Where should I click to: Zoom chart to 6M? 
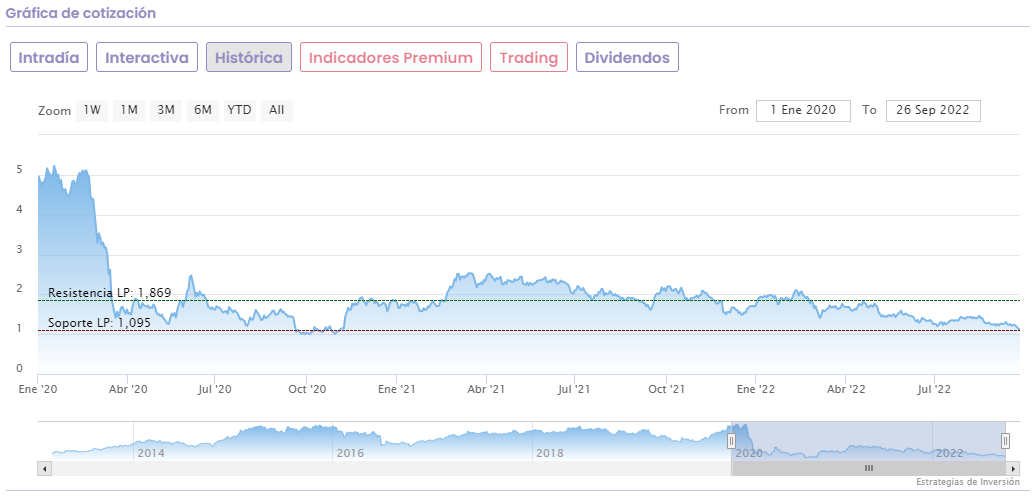[x=203, y=110]
